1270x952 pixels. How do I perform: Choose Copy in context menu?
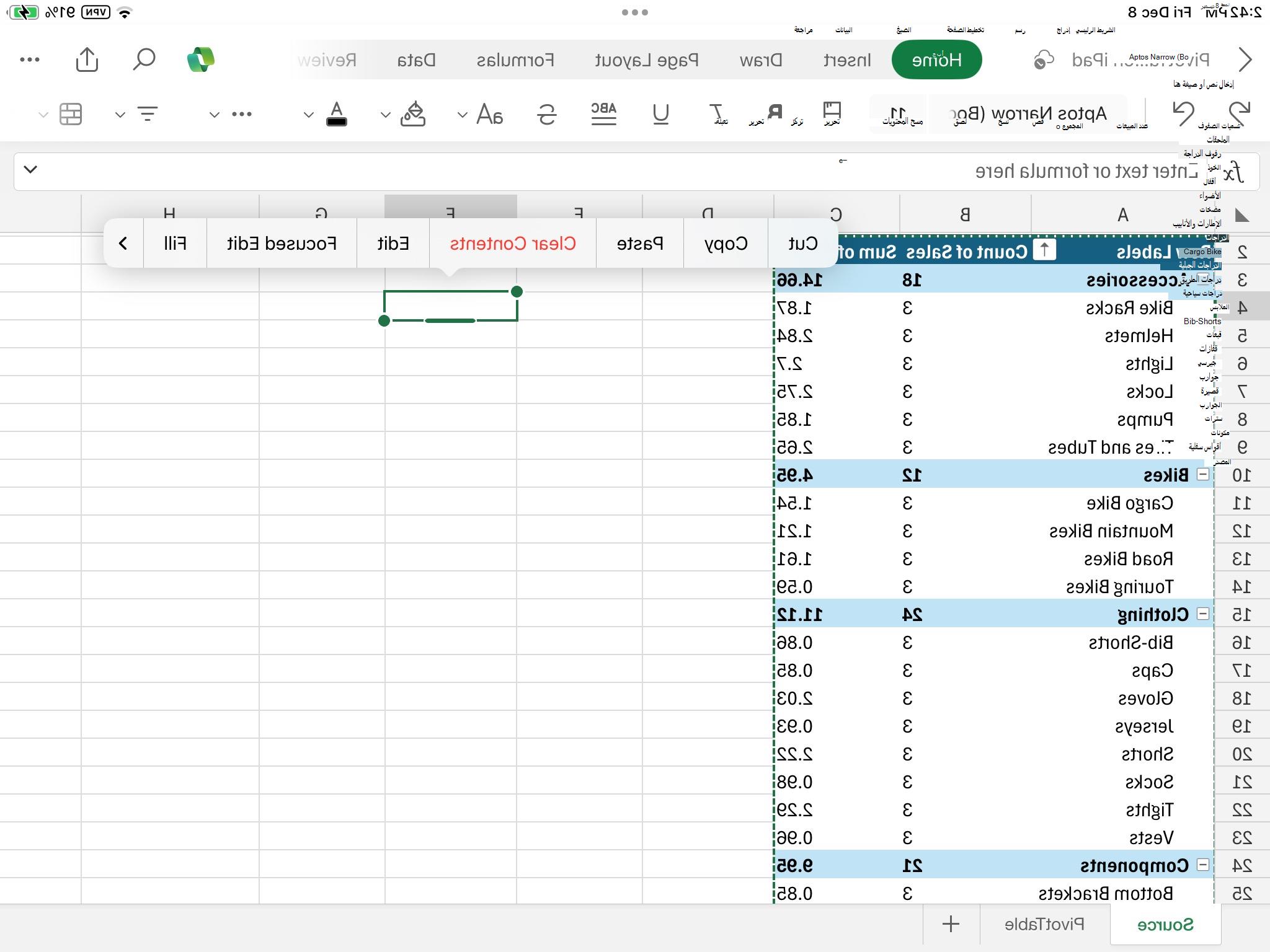(x=726, y=244)
